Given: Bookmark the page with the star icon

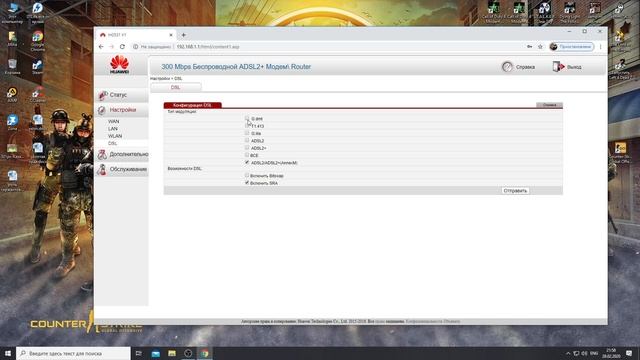Looking at the screenshot, I should (x=540, y=47).
